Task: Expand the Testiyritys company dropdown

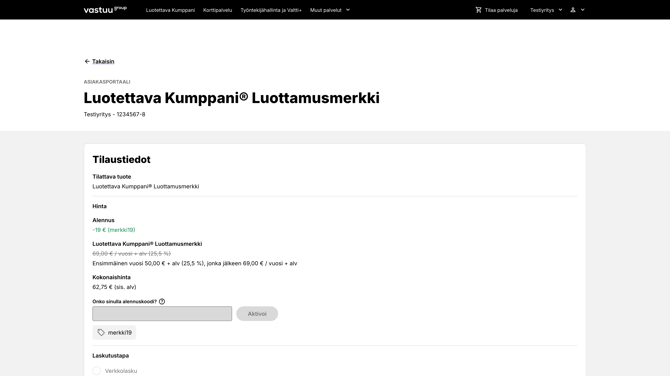Action: pos(546,10)
